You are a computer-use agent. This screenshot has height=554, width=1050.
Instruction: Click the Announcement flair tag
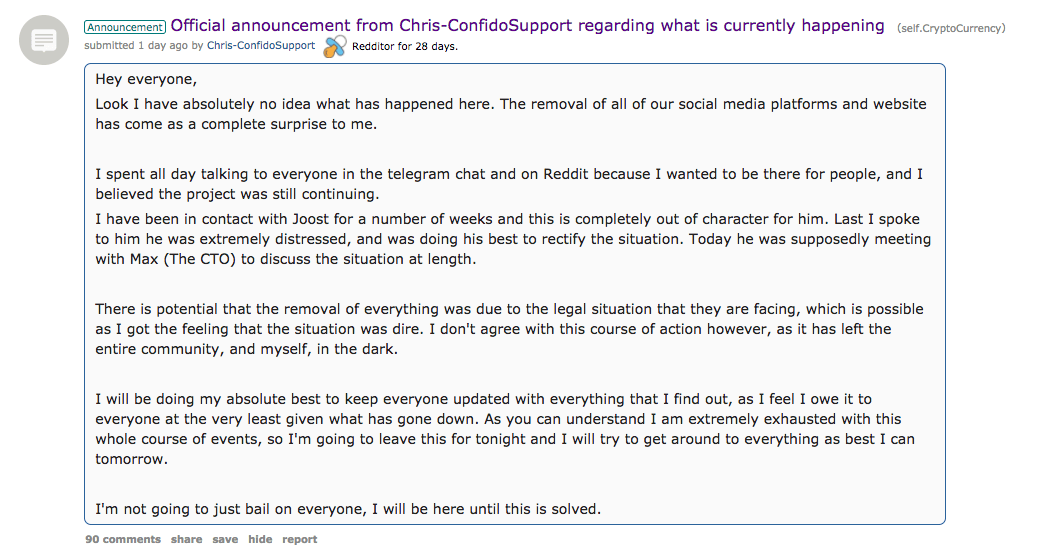[x=125, y=27]
